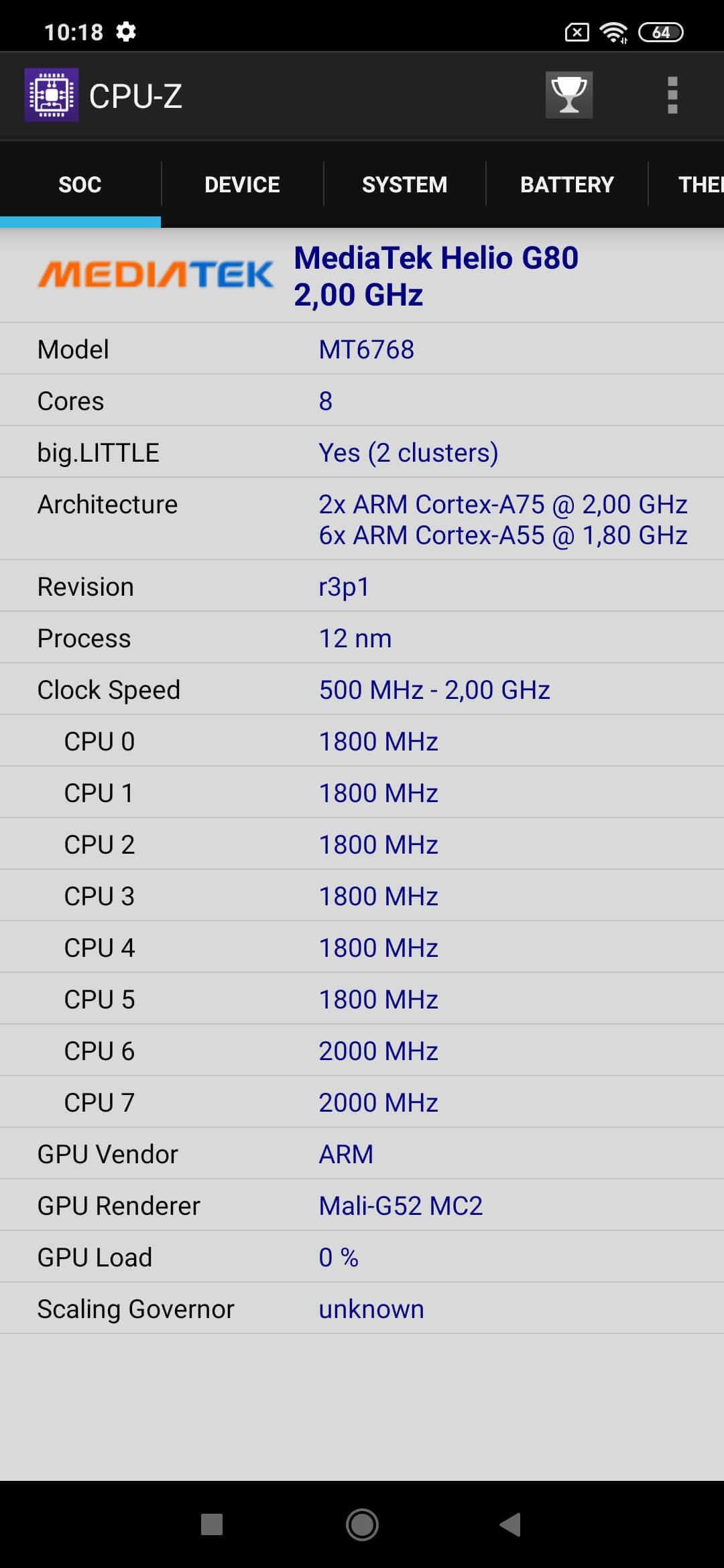Image resolution: width=724 pixels, height=1568 pixels.
Task: Tap the Android back navigation button
Action: 510,1524
